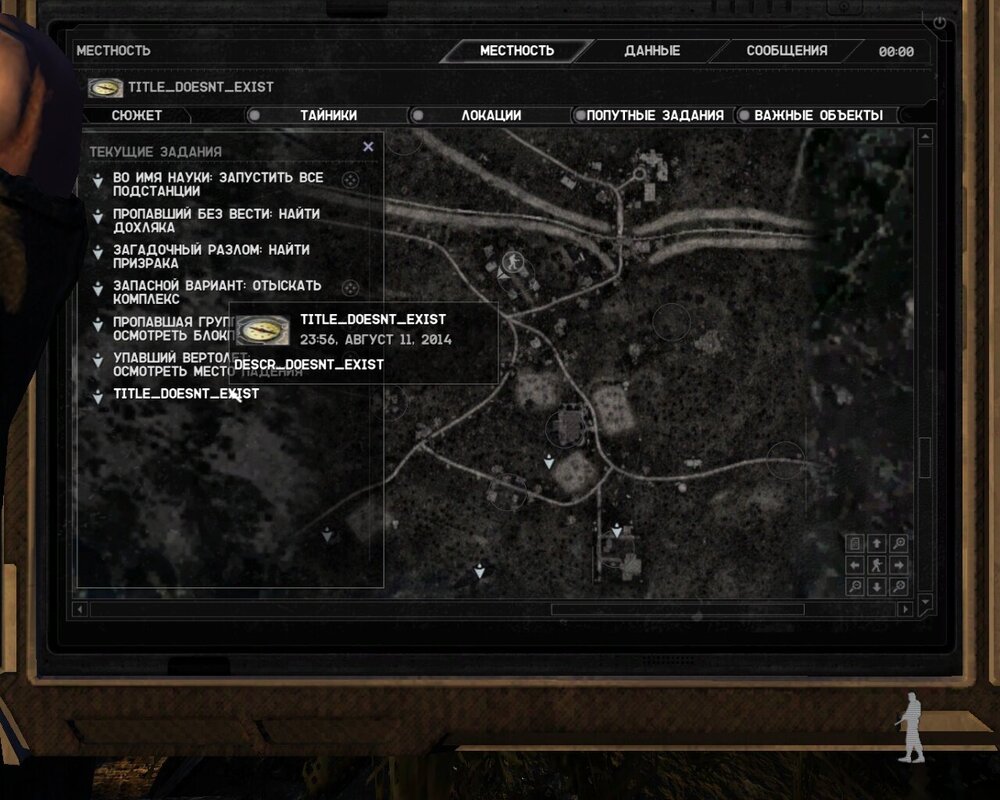The height and width of the screenshot is (800, 1000).
Task: Click map horizontal scrollbar left arrow
Action: point(80,609)
